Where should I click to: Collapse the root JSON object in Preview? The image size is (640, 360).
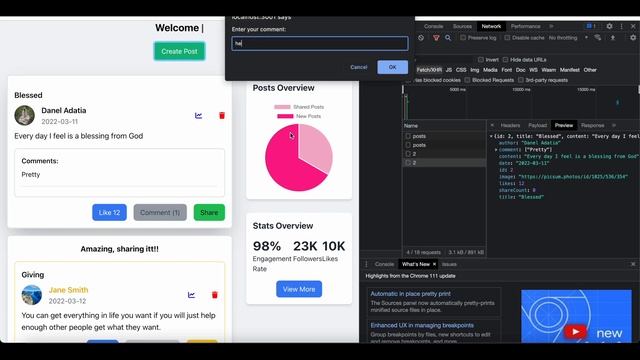491,136
